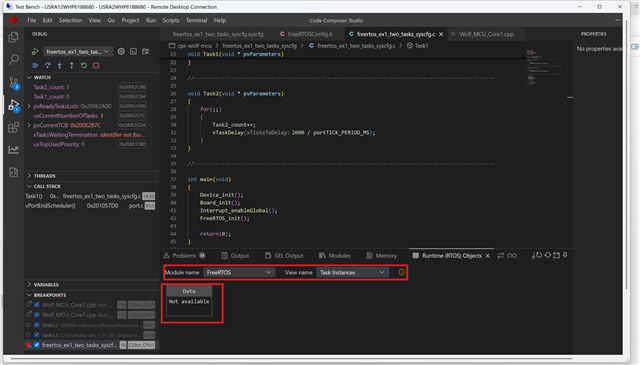Open the Extensions icon in activity bar
Image resolution: width=640 pixels, height=365 pixels.
click(13, 127)
